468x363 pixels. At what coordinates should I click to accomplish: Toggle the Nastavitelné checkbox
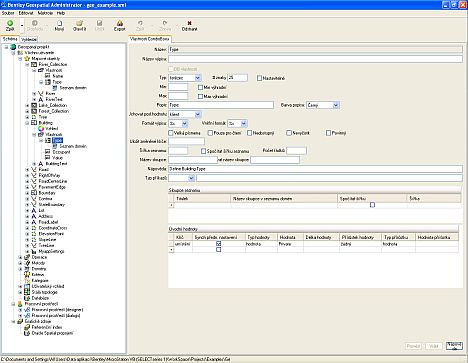(259, 78)
